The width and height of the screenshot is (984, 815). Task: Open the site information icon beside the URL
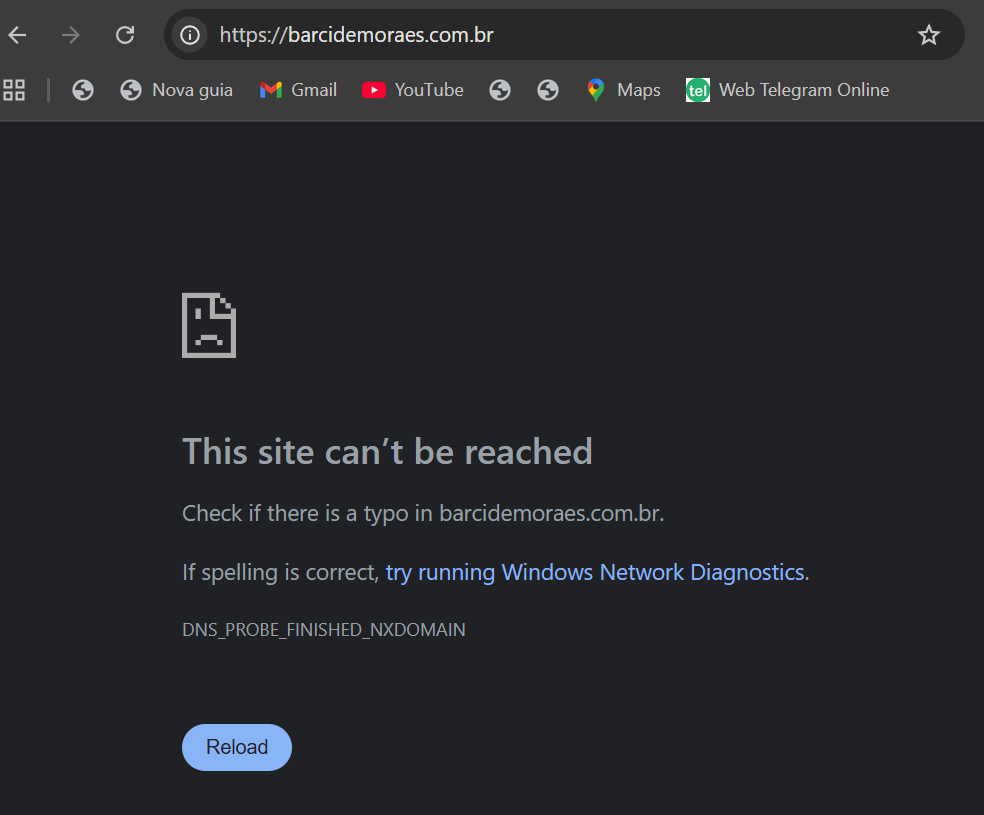click(x=189, y=36)
